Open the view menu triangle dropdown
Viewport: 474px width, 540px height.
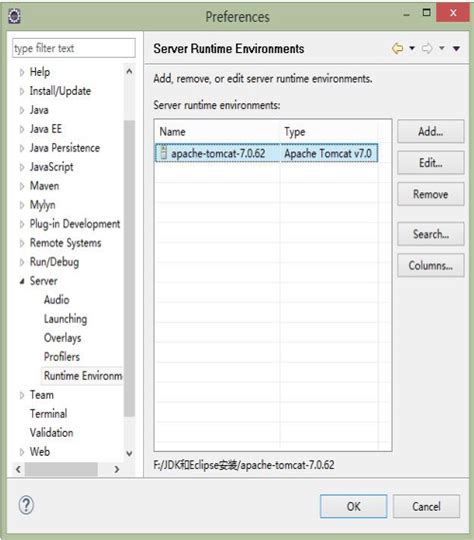pyautogui.click(x=456, y=49)
